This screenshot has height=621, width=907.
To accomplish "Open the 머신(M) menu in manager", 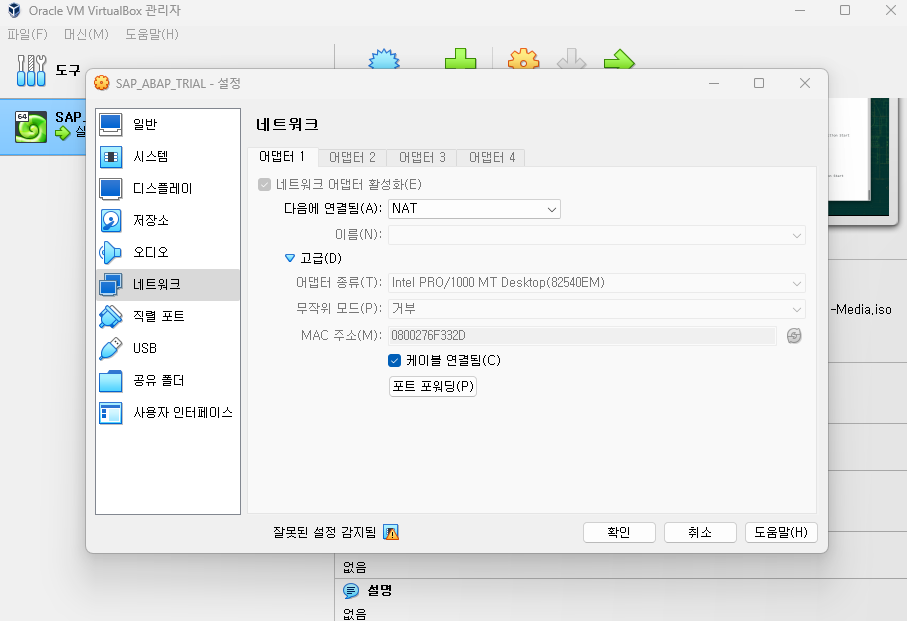I will (86, 34).
